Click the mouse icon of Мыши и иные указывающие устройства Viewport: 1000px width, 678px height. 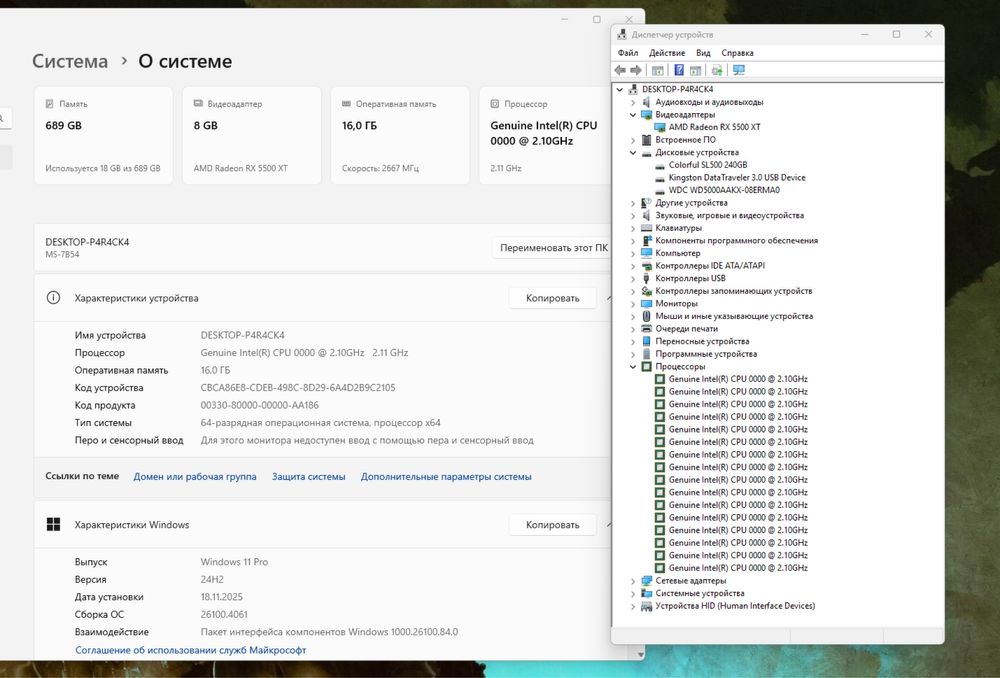click(x=646, y=316)
